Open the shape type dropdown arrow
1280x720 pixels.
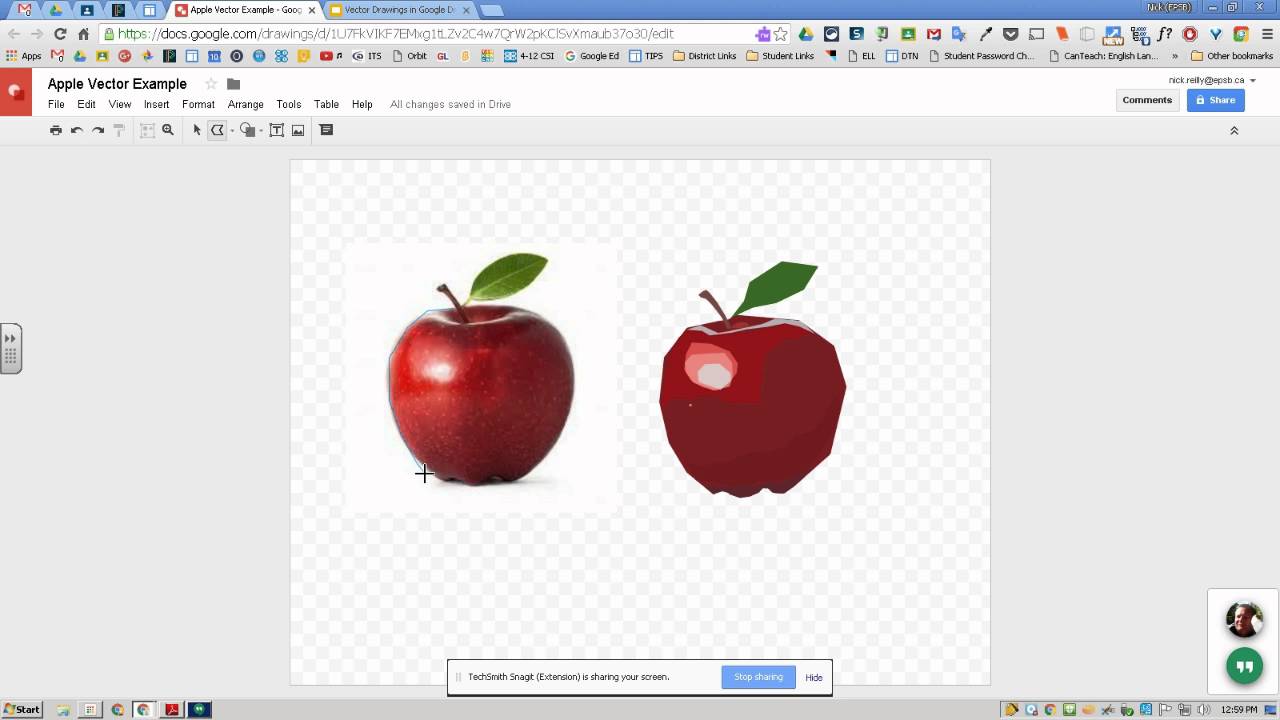261,131
